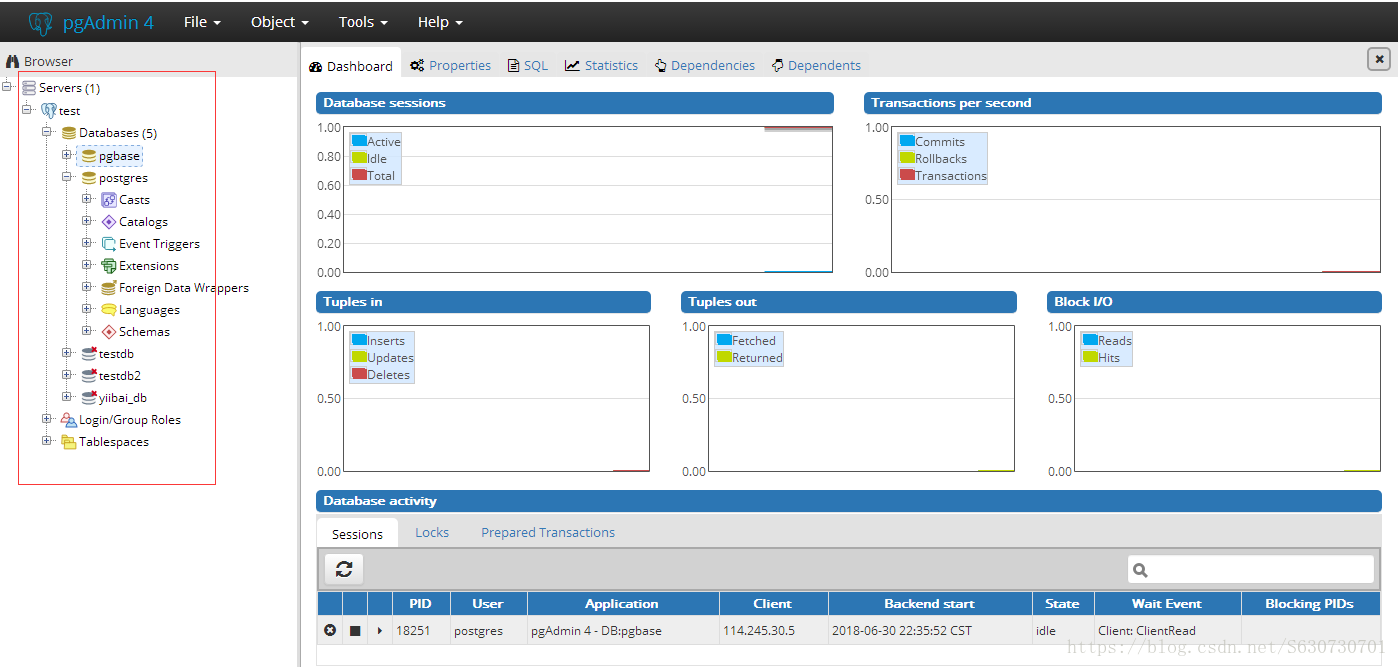Select the Sessions activity tab

357,534
